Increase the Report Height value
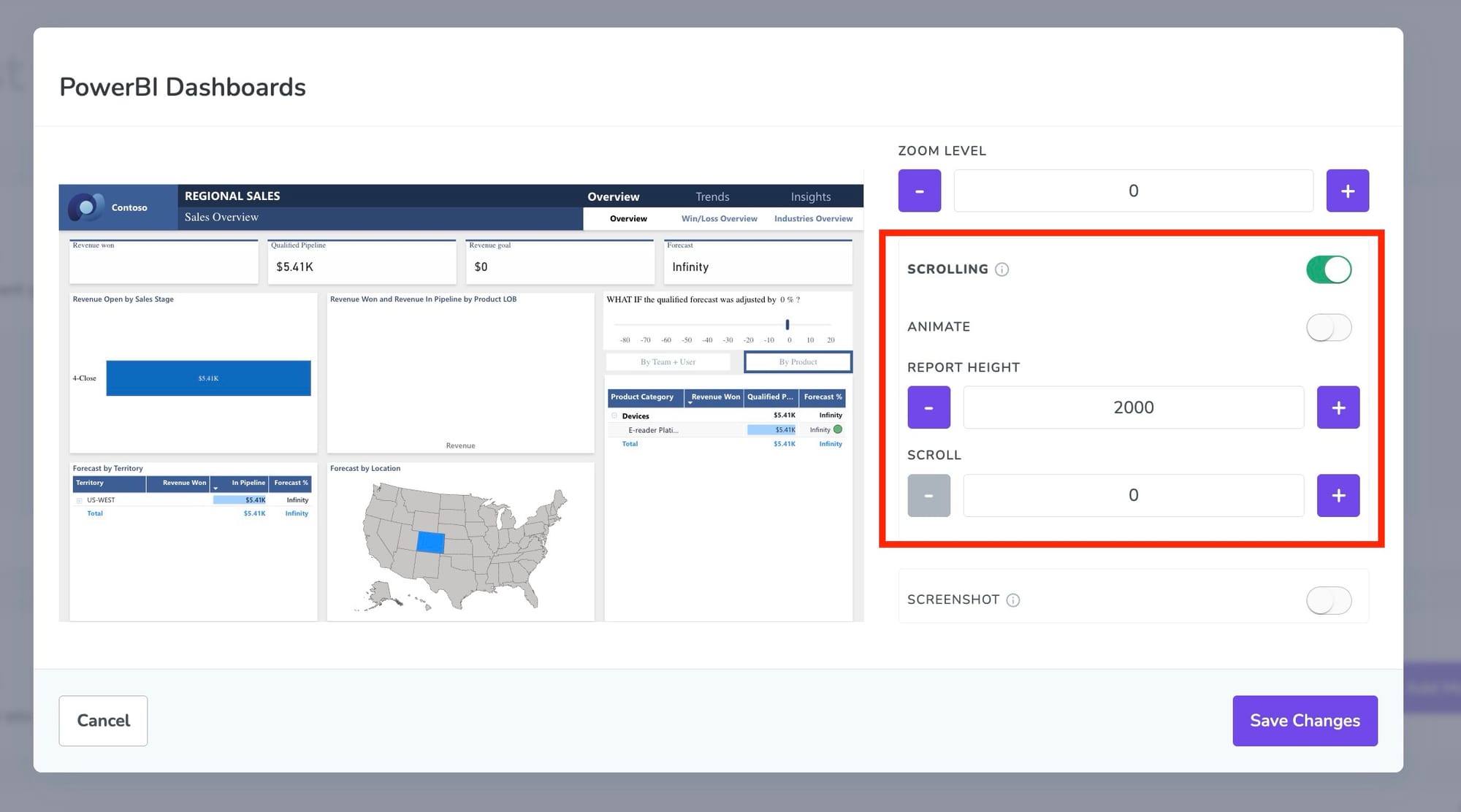This screenshot has height=812, width=1461. [x=1338, y=407]
